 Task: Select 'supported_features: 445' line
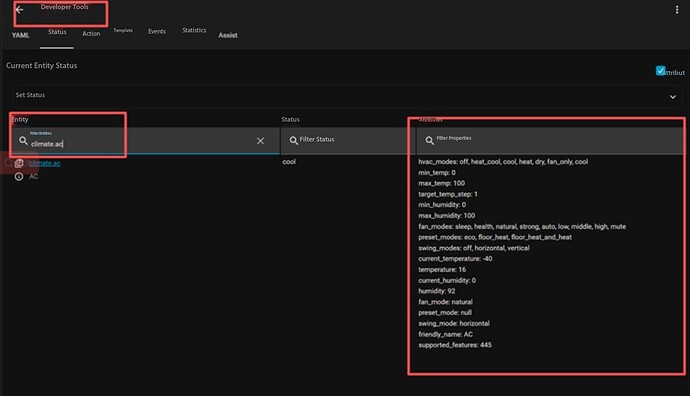(455, 345)
